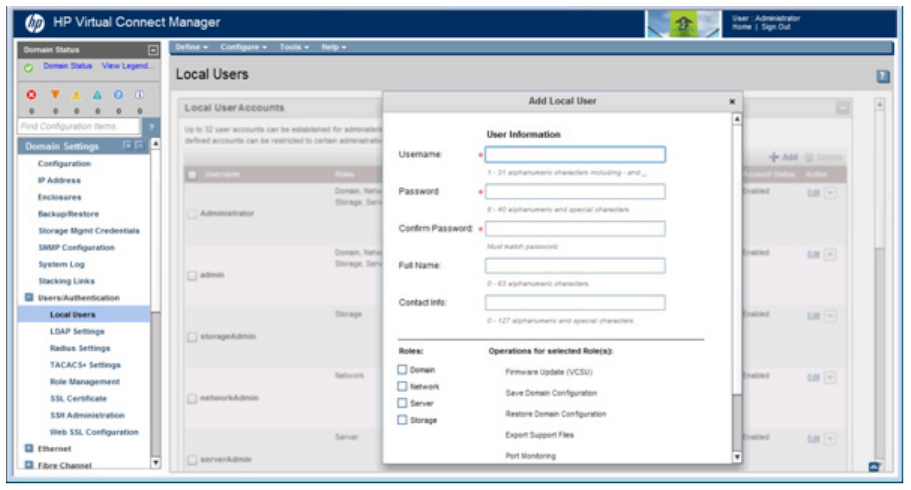This screenshot has height=490, width=911.
Task: Open the action dropdown for the storageAdmin row
Action: point(830,316)
